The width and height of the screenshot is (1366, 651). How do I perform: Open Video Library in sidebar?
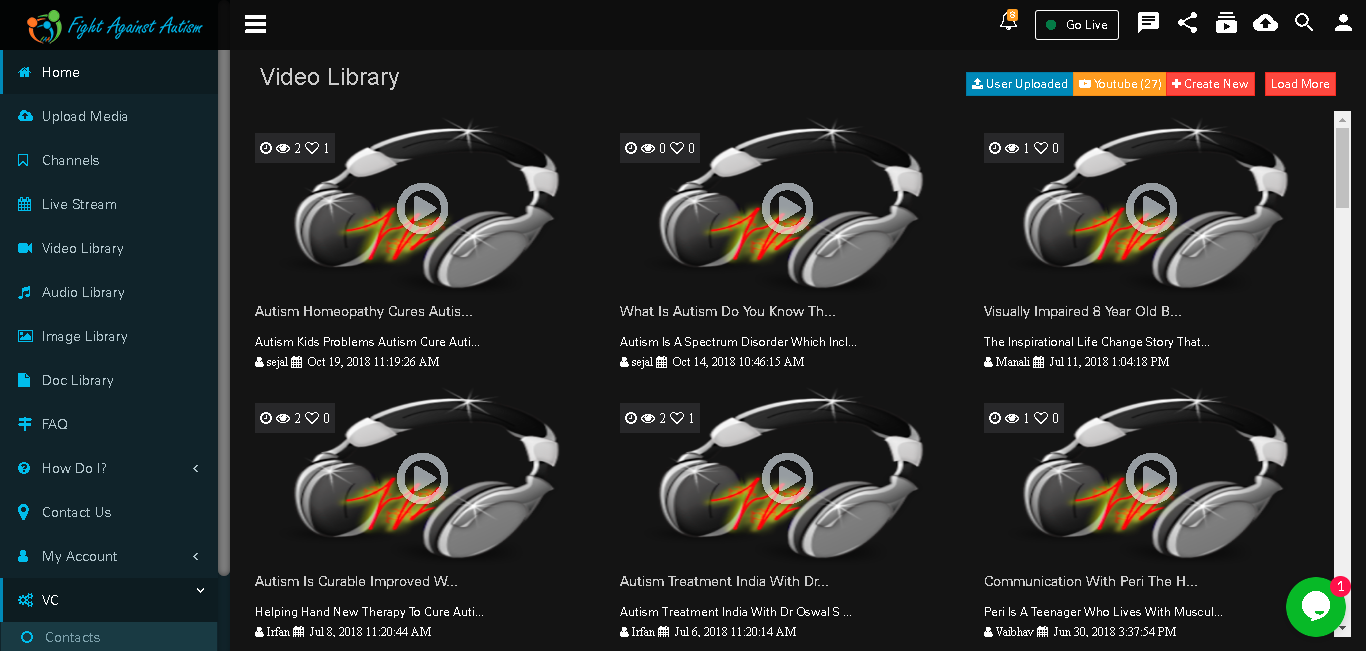point(109,248)
